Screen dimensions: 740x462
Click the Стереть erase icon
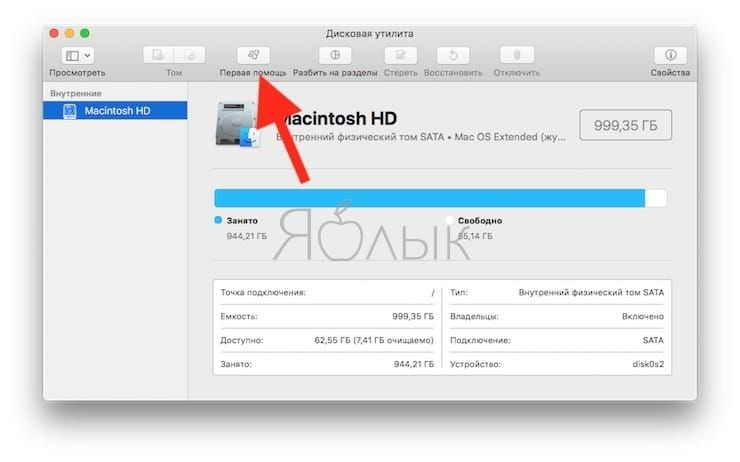[400, 55]
